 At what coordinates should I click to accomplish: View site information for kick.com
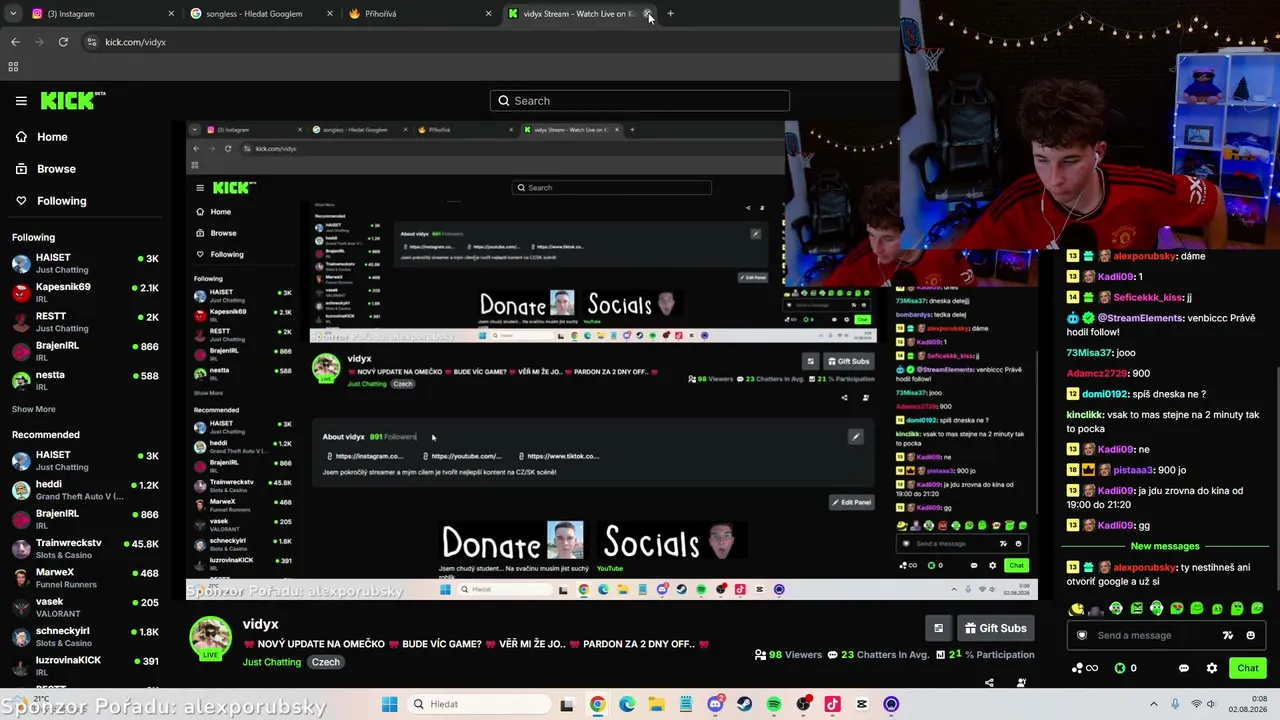coord(92,42)
